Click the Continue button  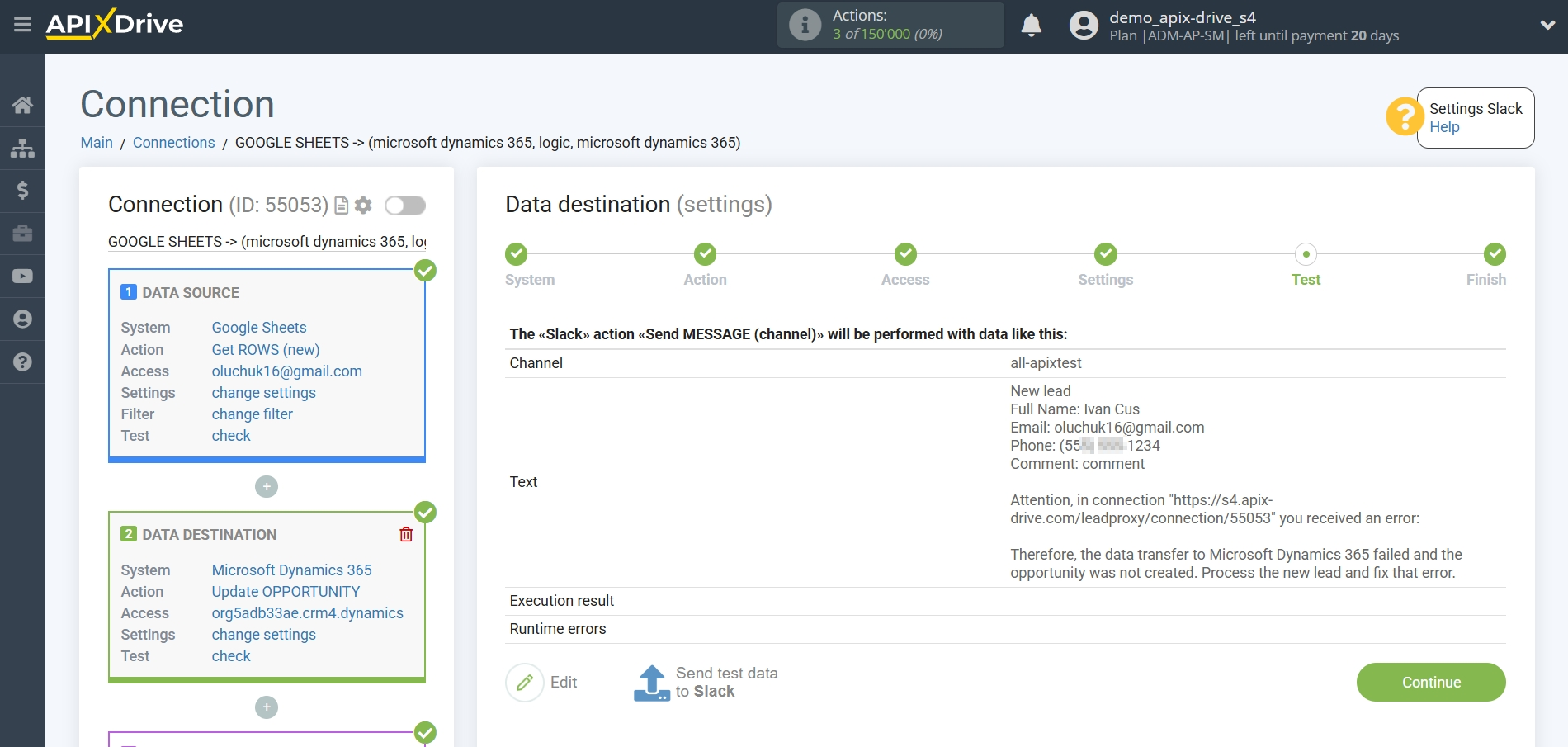point(1431,683)
